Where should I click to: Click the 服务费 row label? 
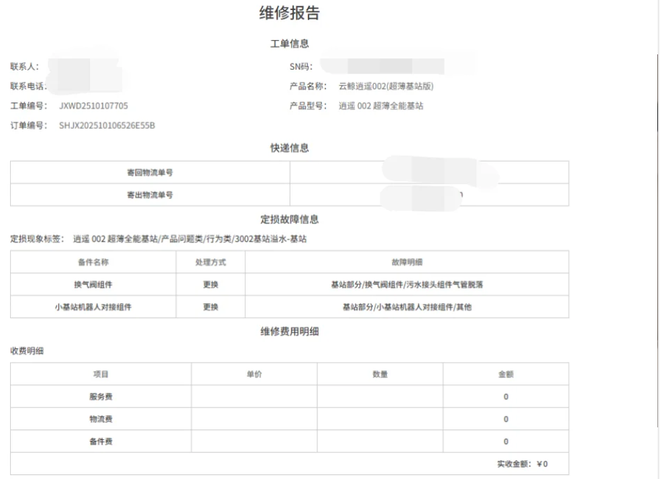pyautogui.click(x=101, y=397)
